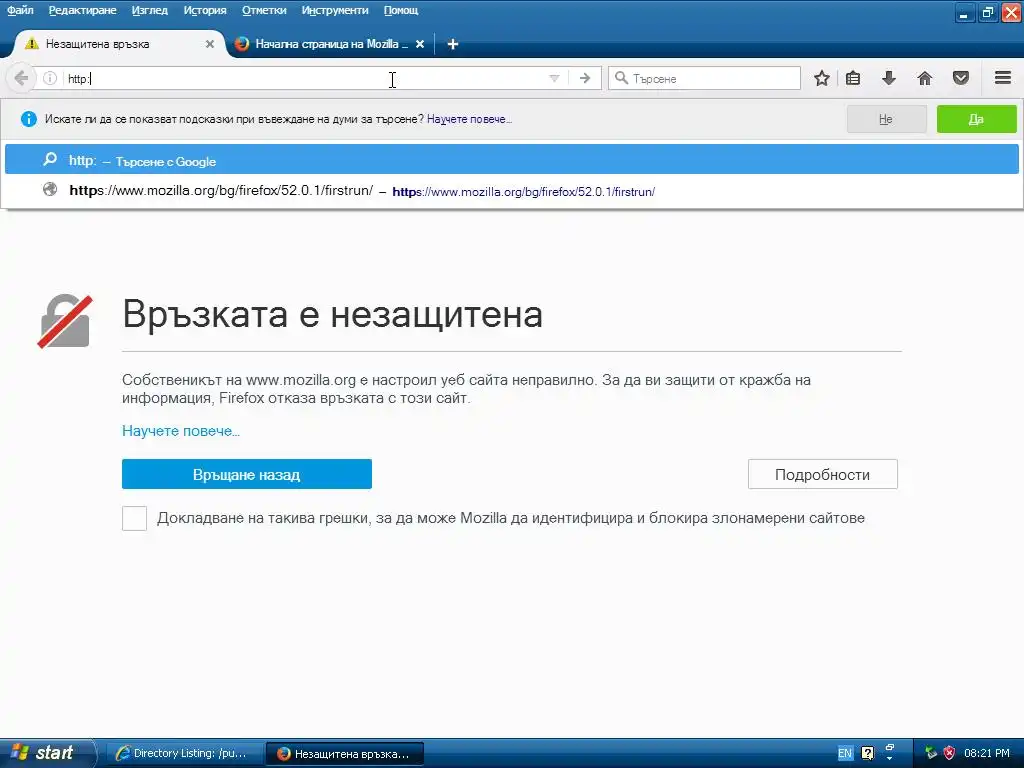Click the 08:21 PM taskbar clock

(987, 753)
